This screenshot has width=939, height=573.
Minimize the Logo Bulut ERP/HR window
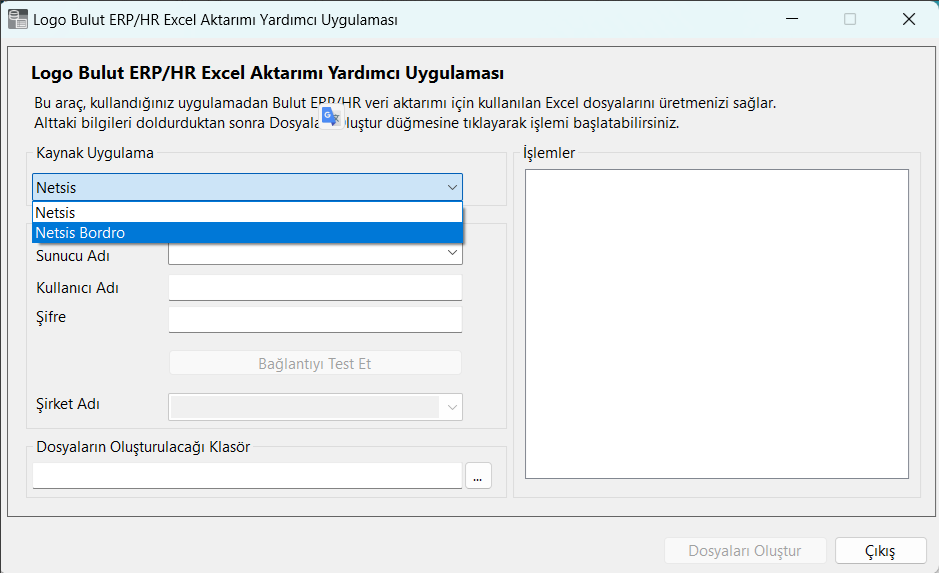[791, 19]
